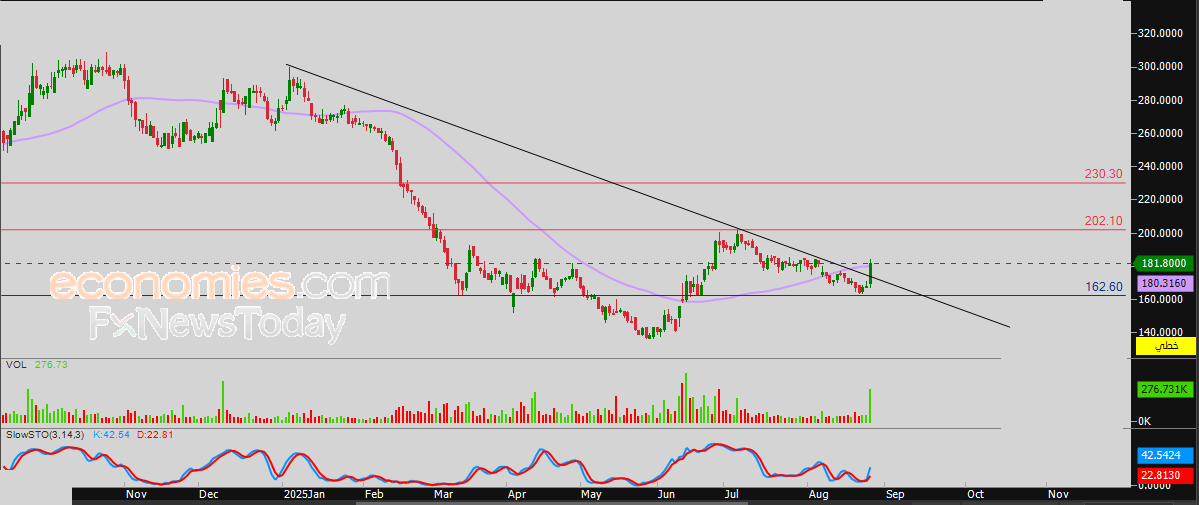Click the SlowSTO(3,14,3) indicator title
The height and width of the screenshot is (505, 1199).
46,435
